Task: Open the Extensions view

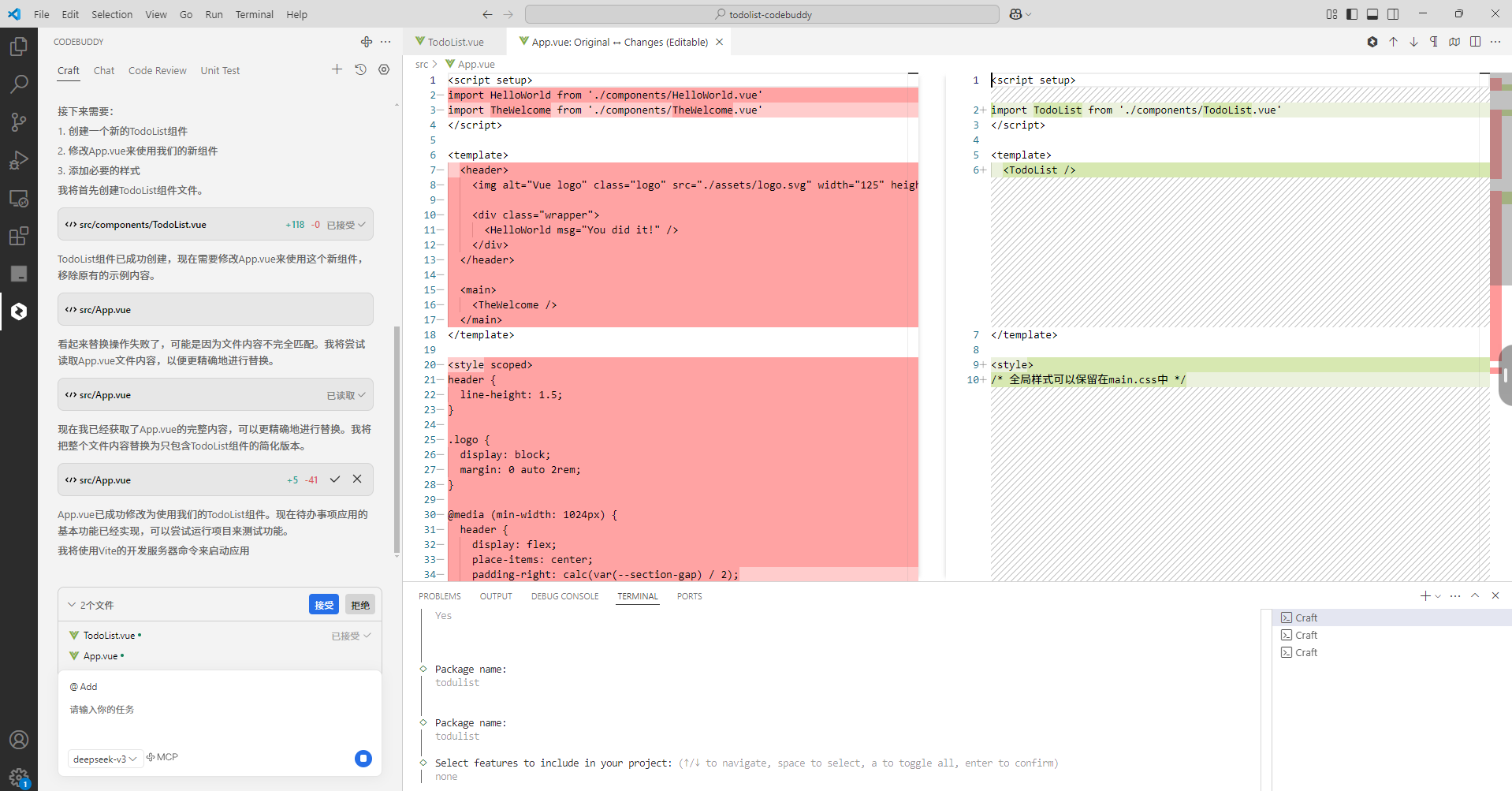Action: [19, 236]
